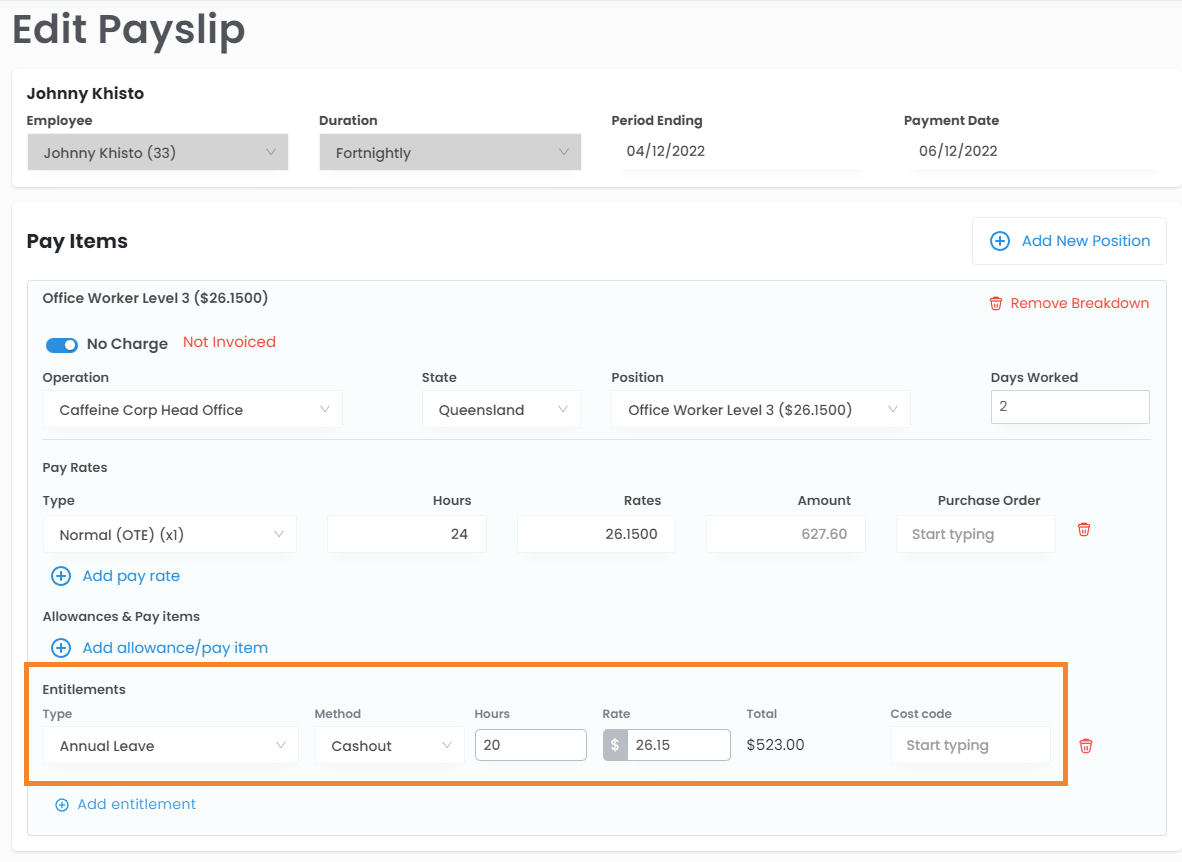Open the State dropdown showing Queensland

click(501, 410)
